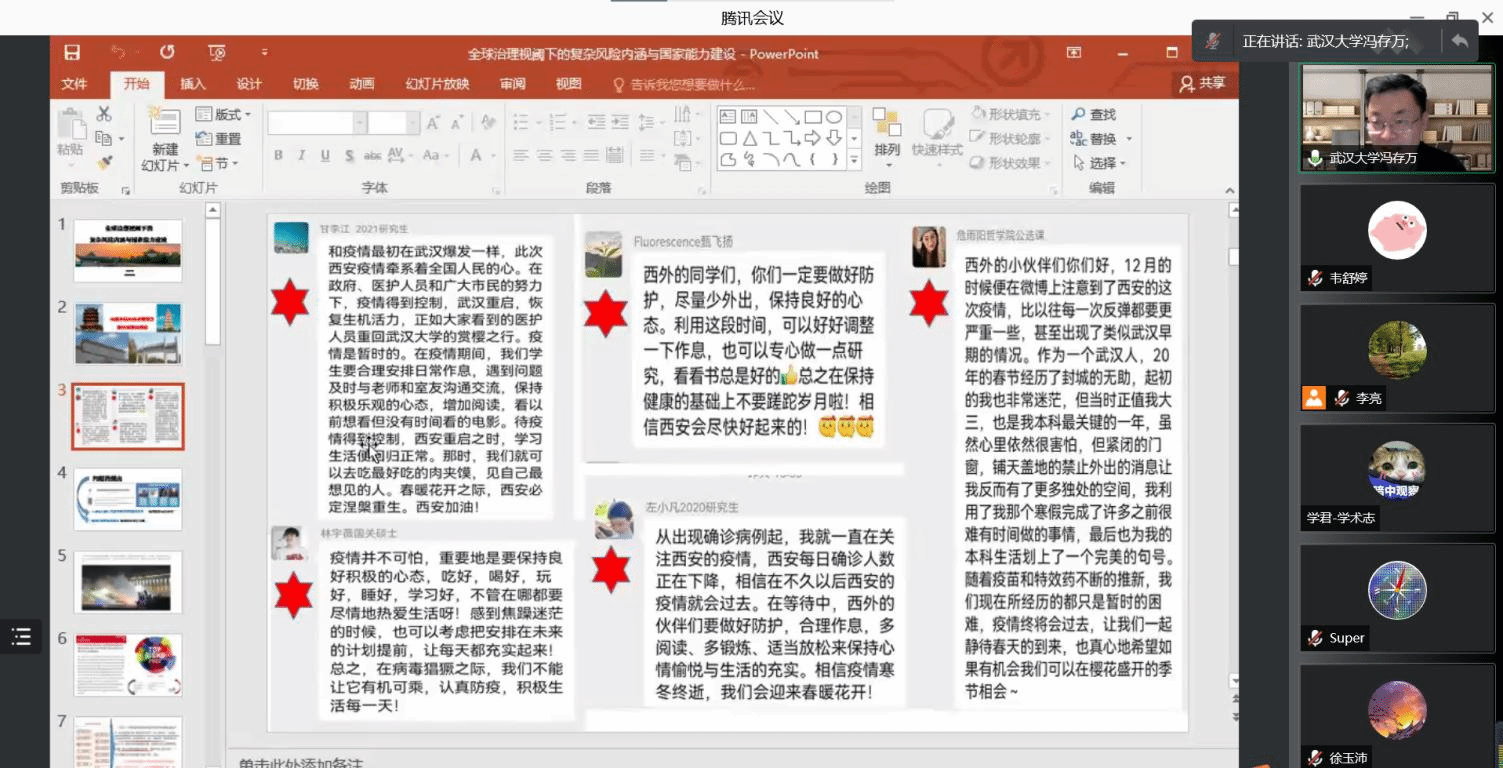Switch to the 插入 (Insert) tab
Image resolution: width=1503 pixels, height=768 pixels.
click(193, 84)
